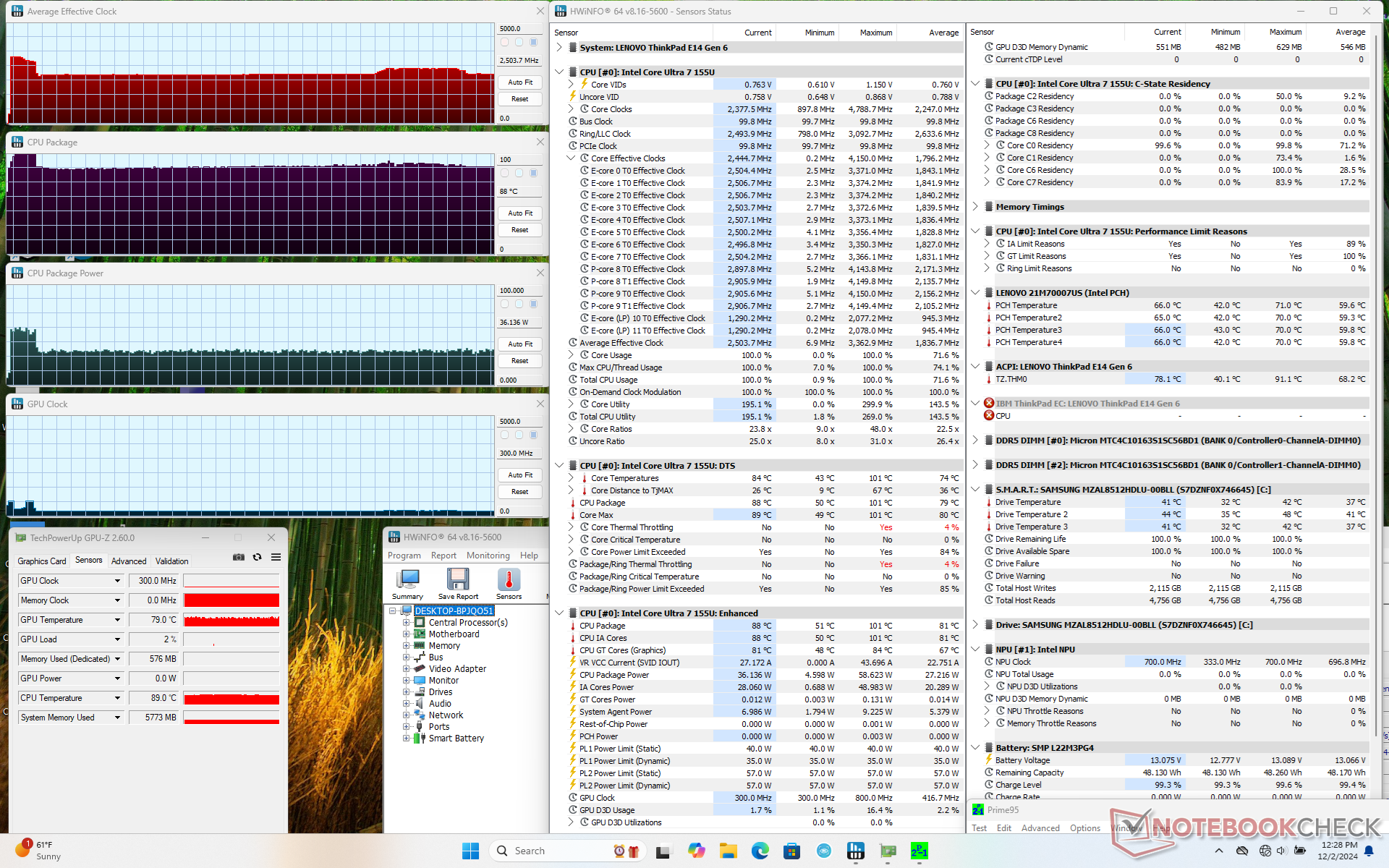Click GPU-Z refresh sensors icon
The width and height of the screenshot is (1389, 868).
click(x=257, y=557)
